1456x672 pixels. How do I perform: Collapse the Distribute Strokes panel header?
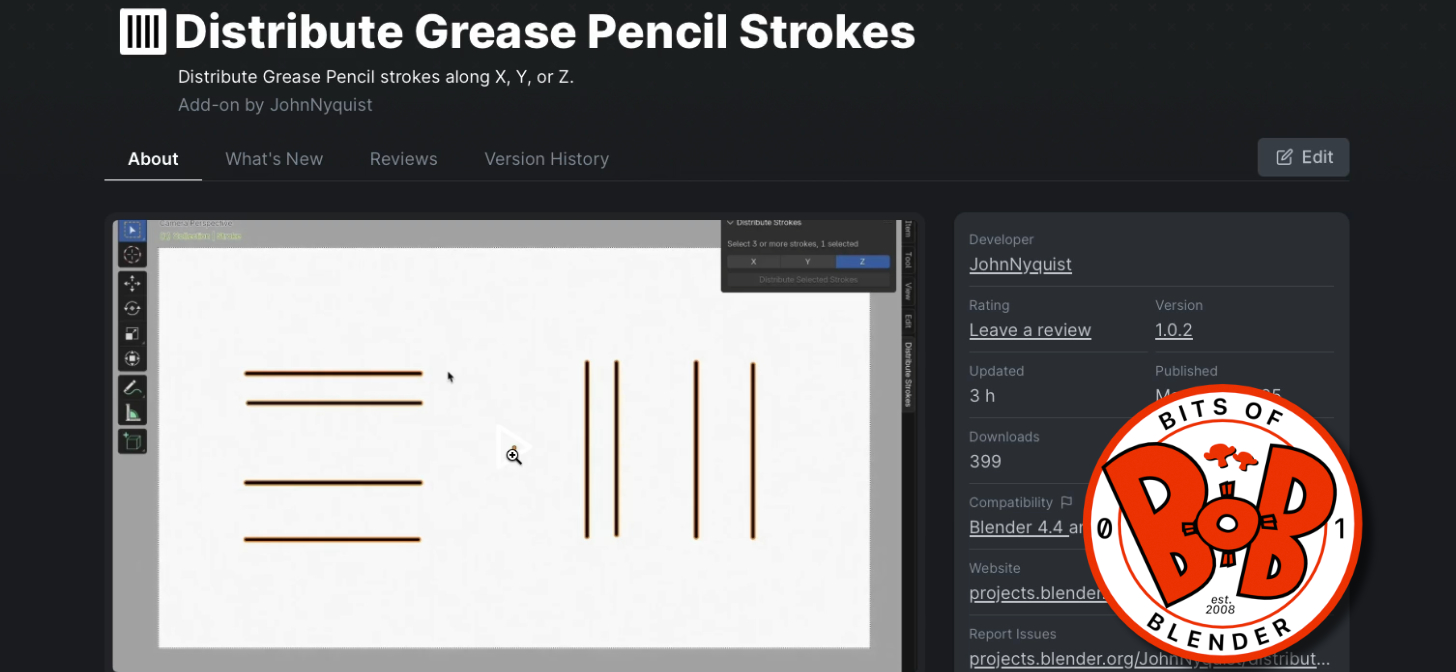click(x=764, y=223)
